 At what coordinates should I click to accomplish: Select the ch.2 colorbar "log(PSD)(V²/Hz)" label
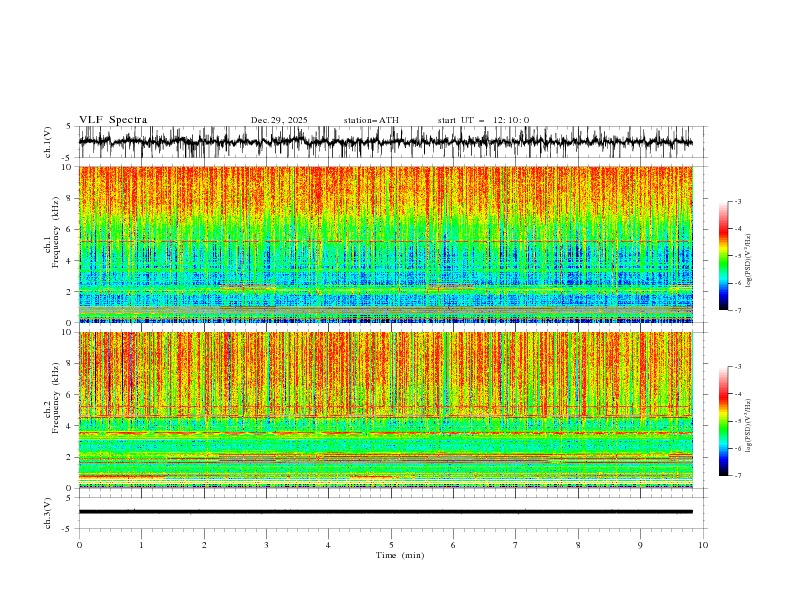tap(748, 425)
